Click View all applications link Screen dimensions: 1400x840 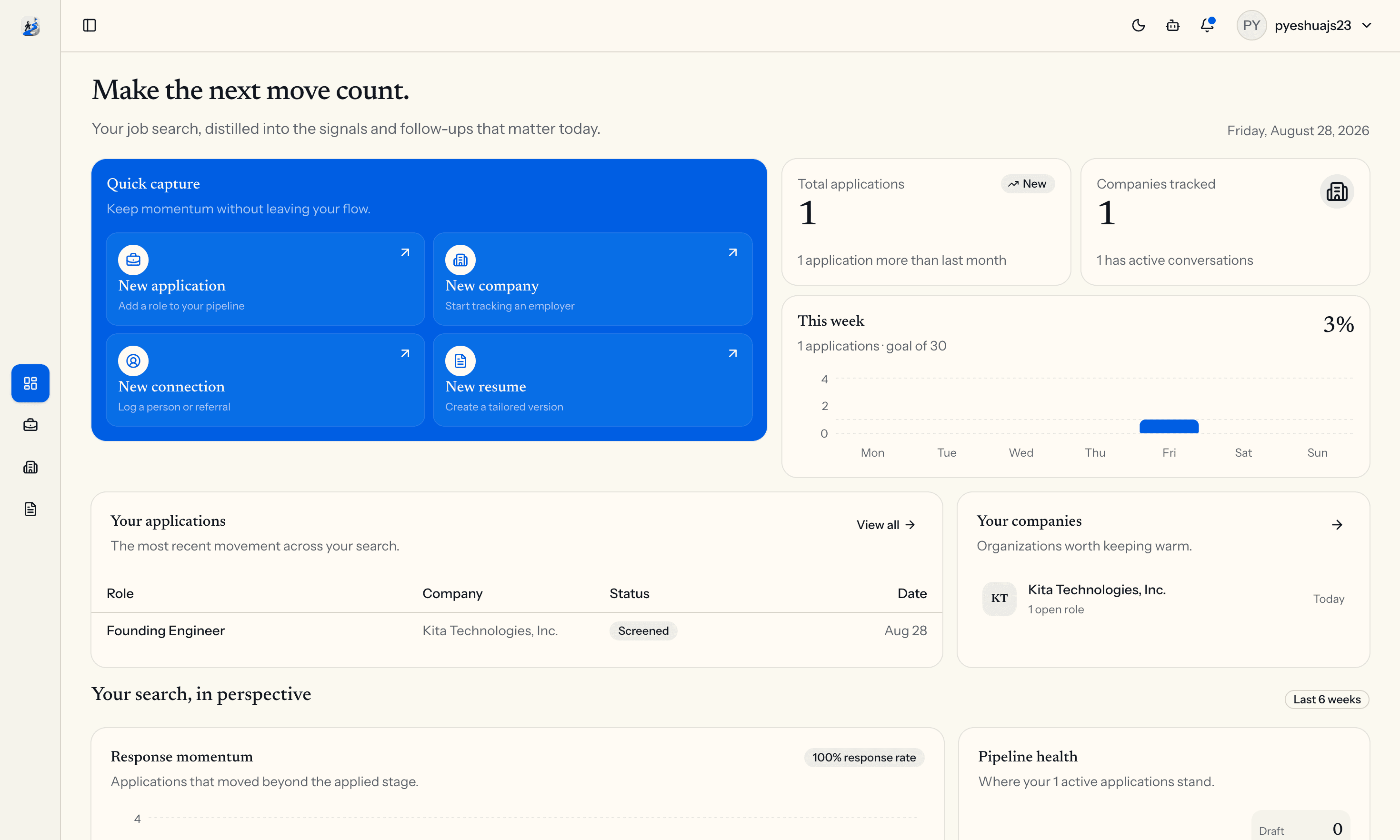click(x=886, y=525)
